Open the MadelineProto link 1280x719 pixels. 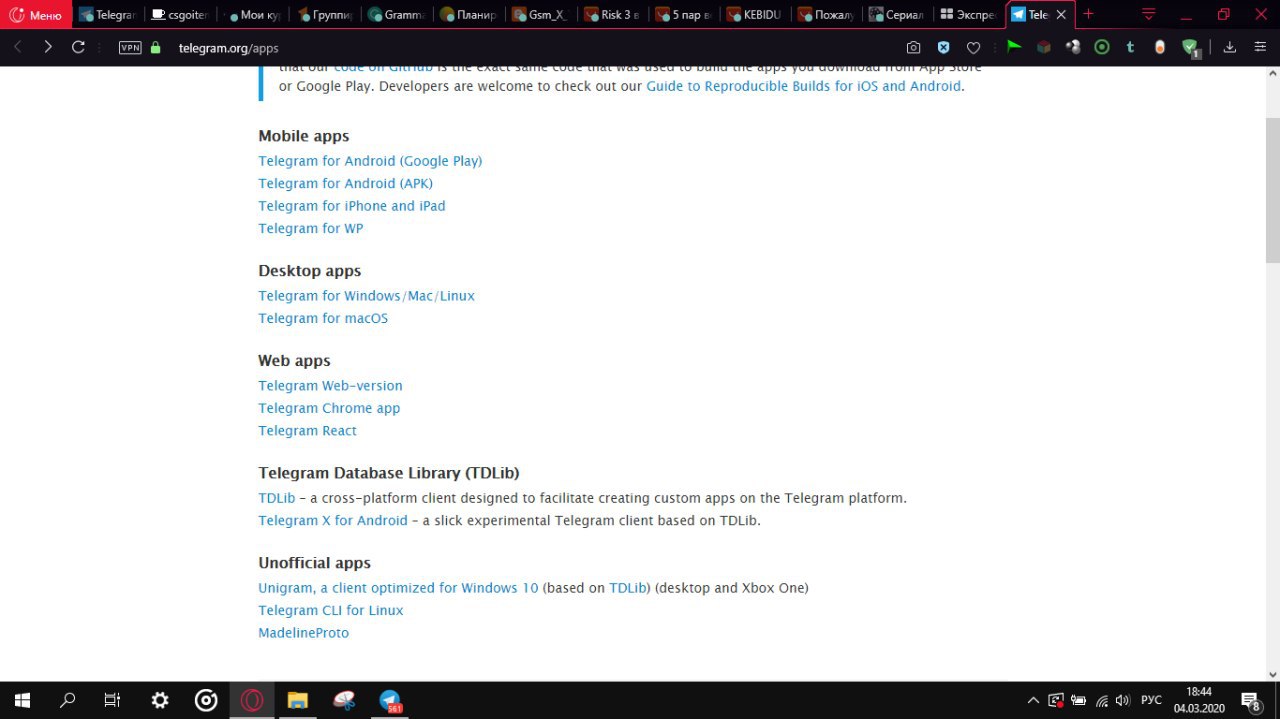(303, 633)
